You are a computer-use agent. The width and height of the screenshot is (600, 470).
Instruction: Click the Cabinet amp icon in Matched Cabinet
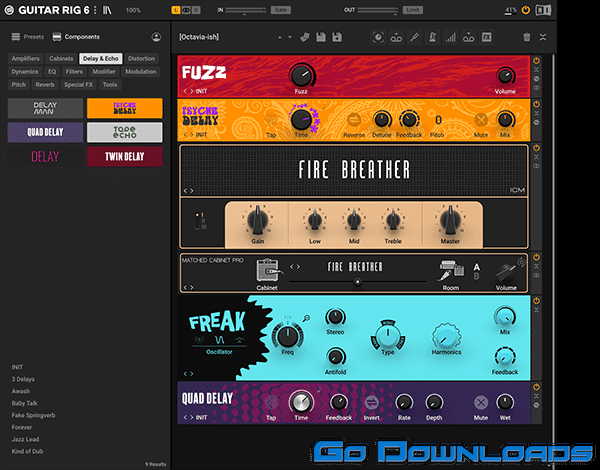point(268,269)
